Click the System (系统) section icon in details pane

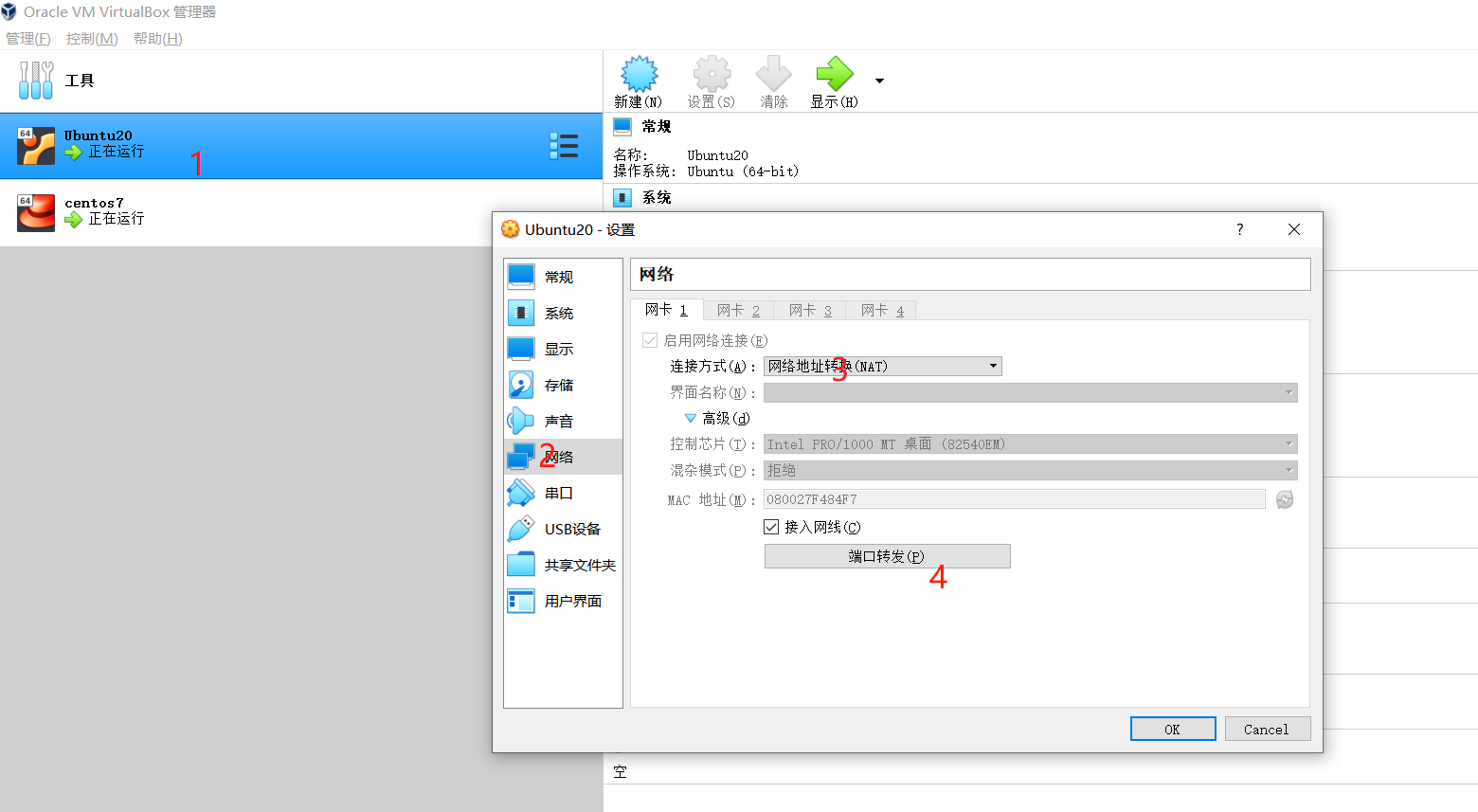[x=622, y=197]
